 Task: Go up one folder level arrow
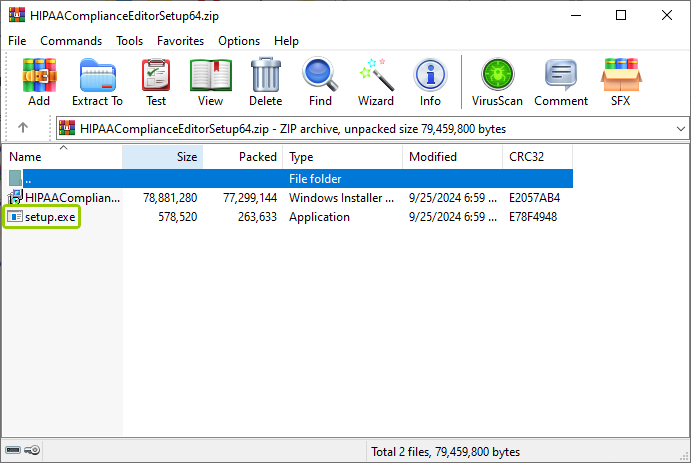tap(23, 128)
